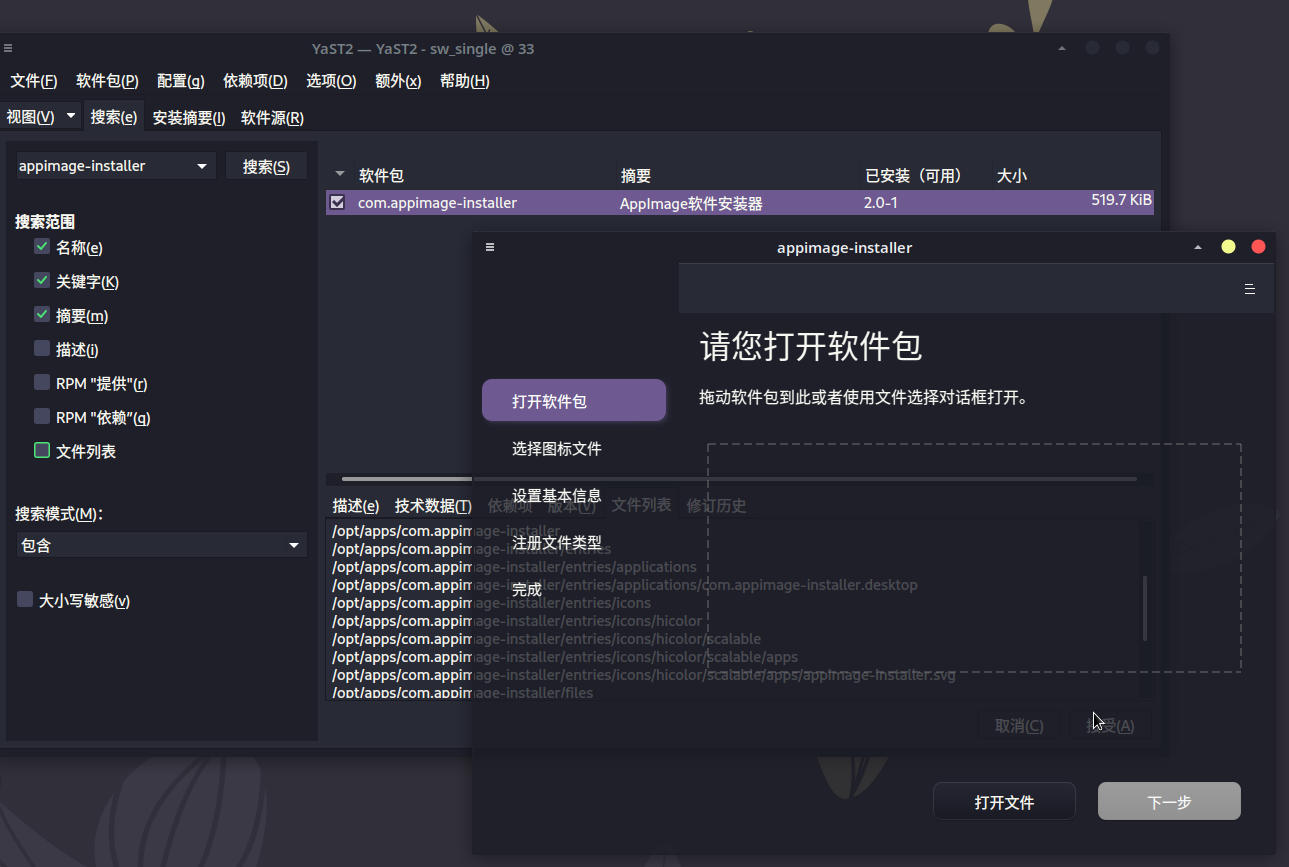Toggle the 名称 search scope checkbox
The image size is (1289, 867).
(42, 246)
